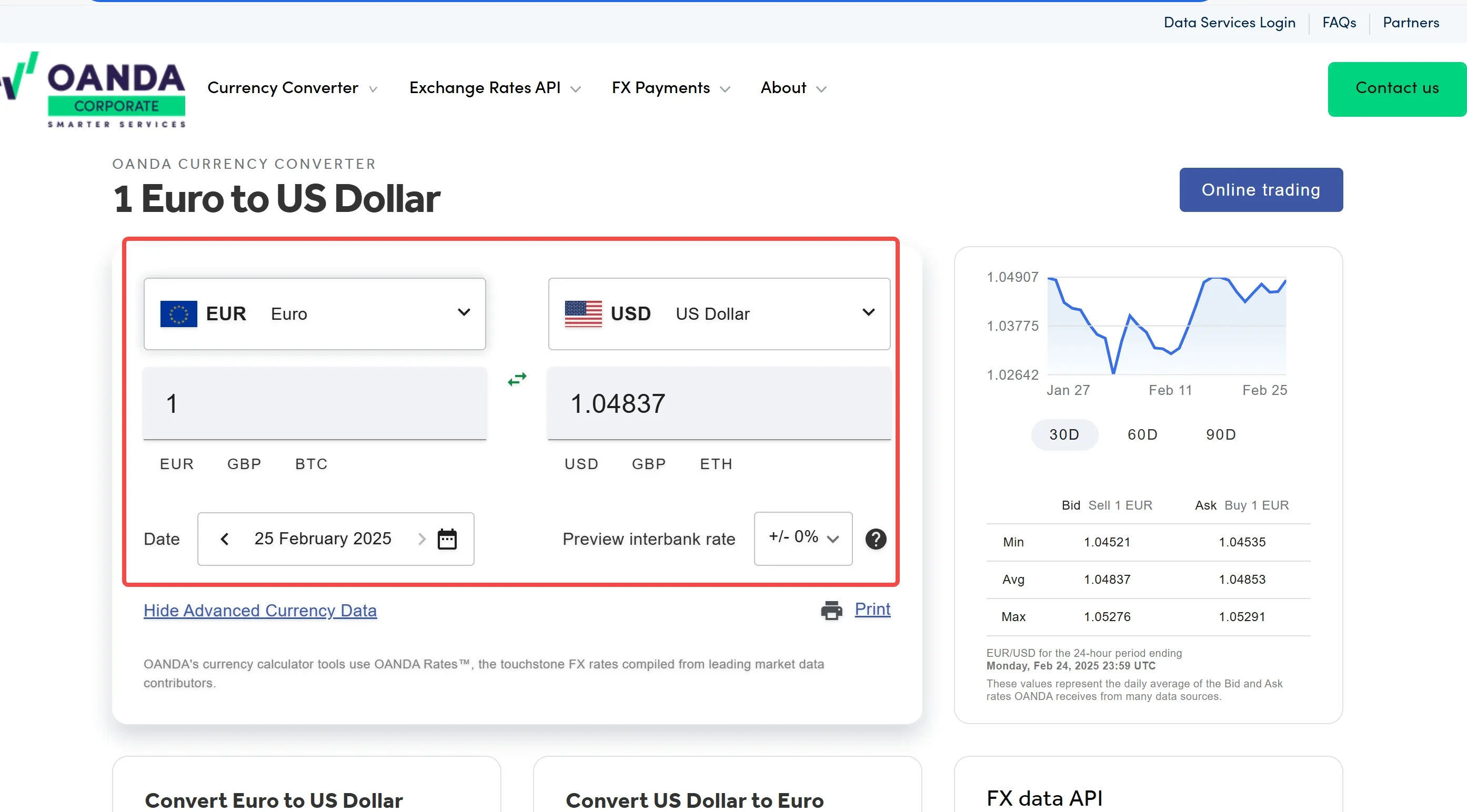
Task: Select GBP quick pick under source amount
Action: tap(244, 464)
